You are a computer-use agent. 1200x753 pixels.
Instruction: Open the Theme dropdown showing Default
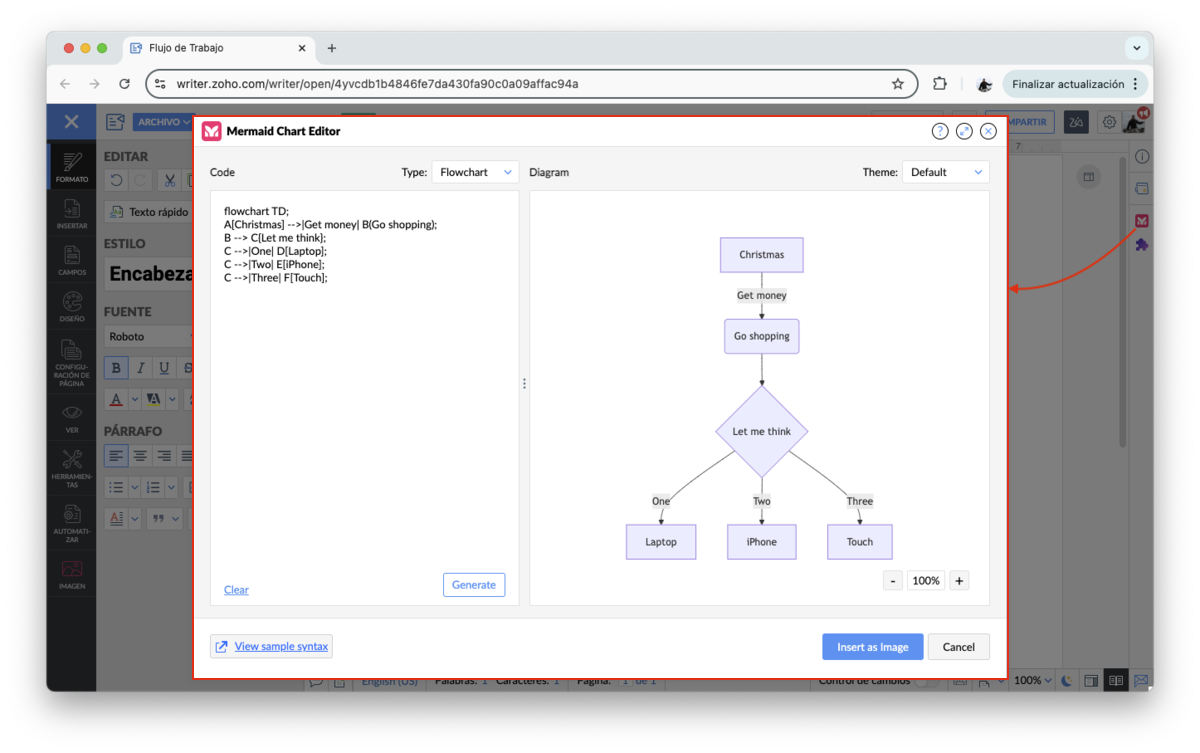point(945,172)
